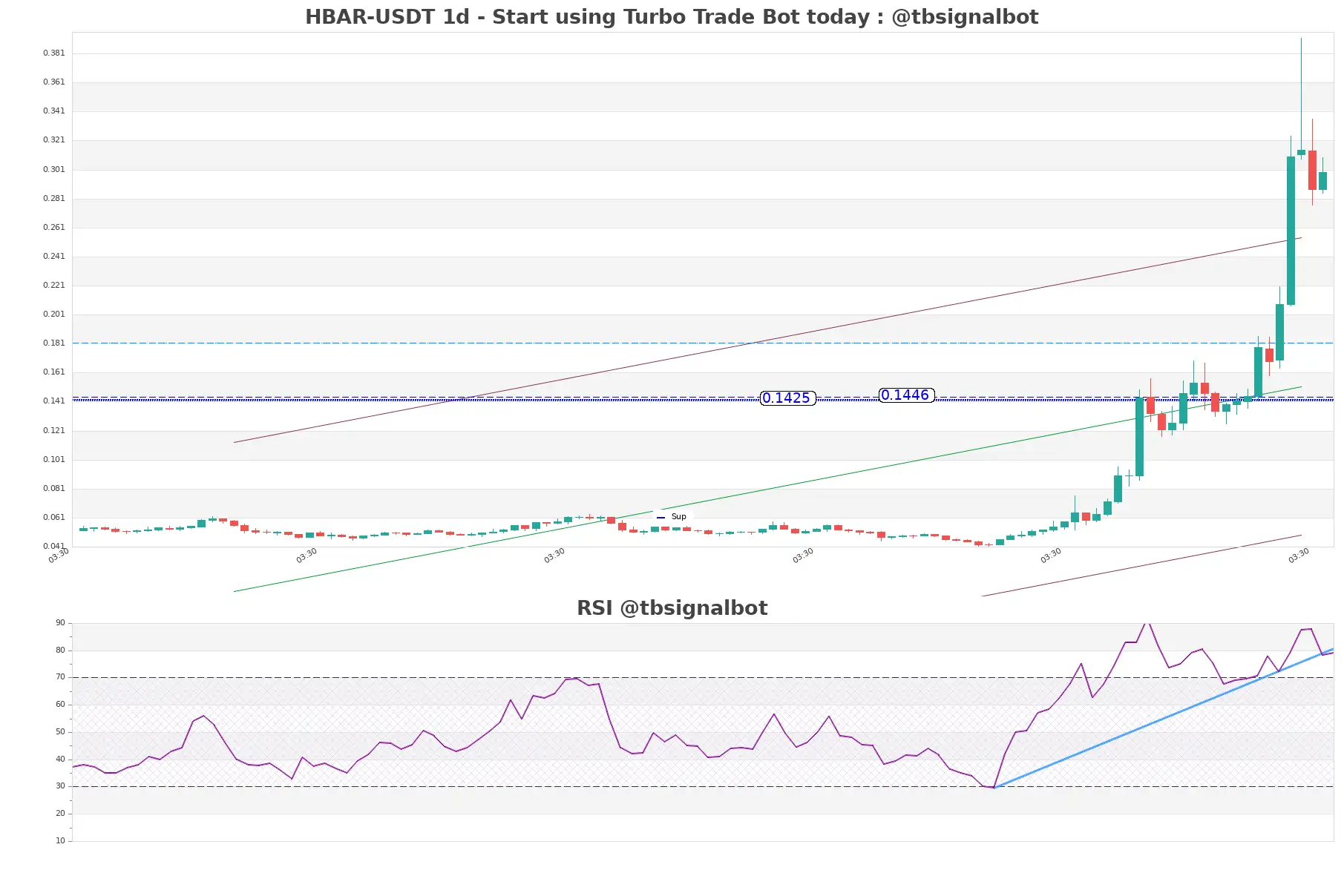Click the 0.241 price axis label
The image size is (1344, 896).
pos(53,256)
